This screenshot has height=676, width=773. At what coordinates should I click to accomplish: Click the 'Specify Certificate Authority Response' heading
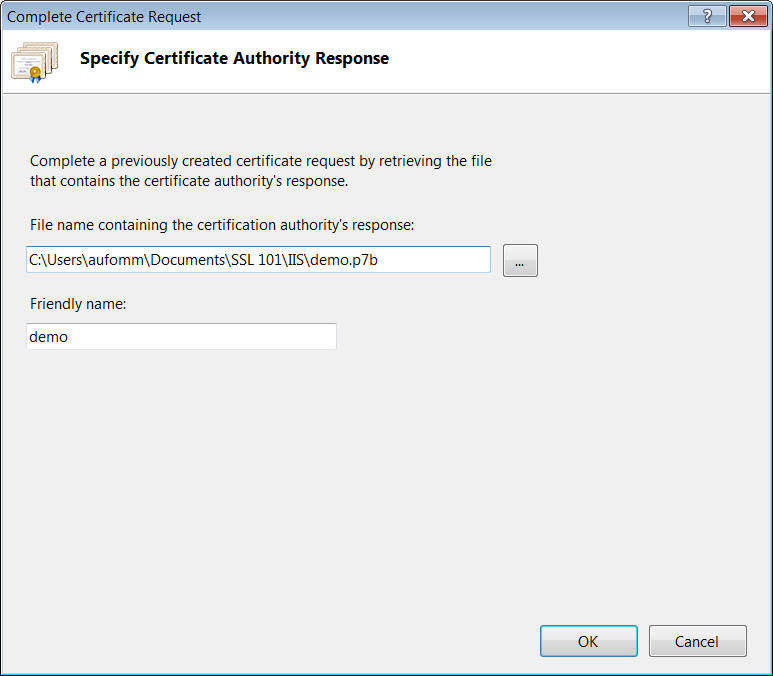coord(234,58)
